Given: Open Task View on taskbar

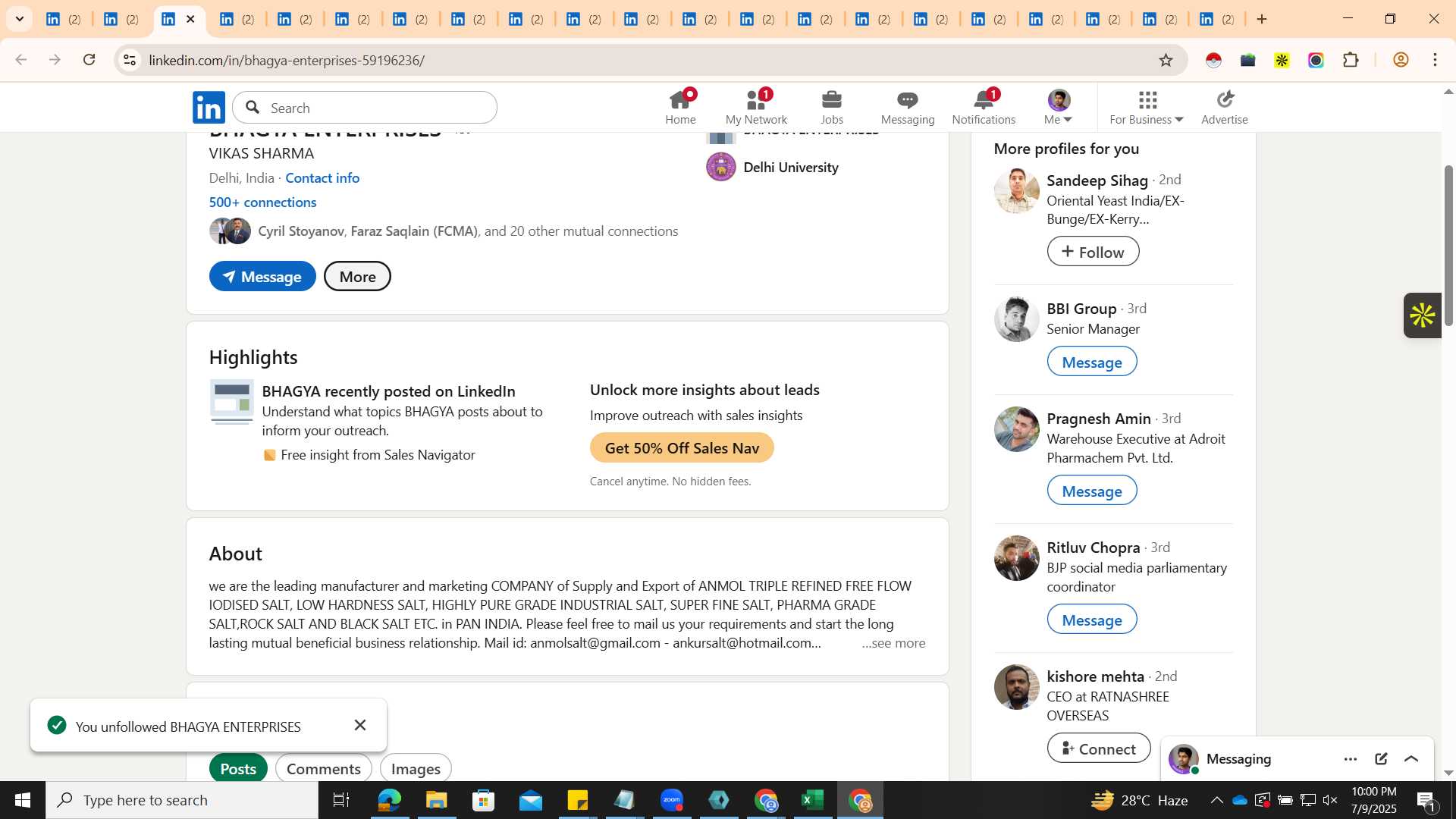Looking at the screenshot, I should 340,800.
